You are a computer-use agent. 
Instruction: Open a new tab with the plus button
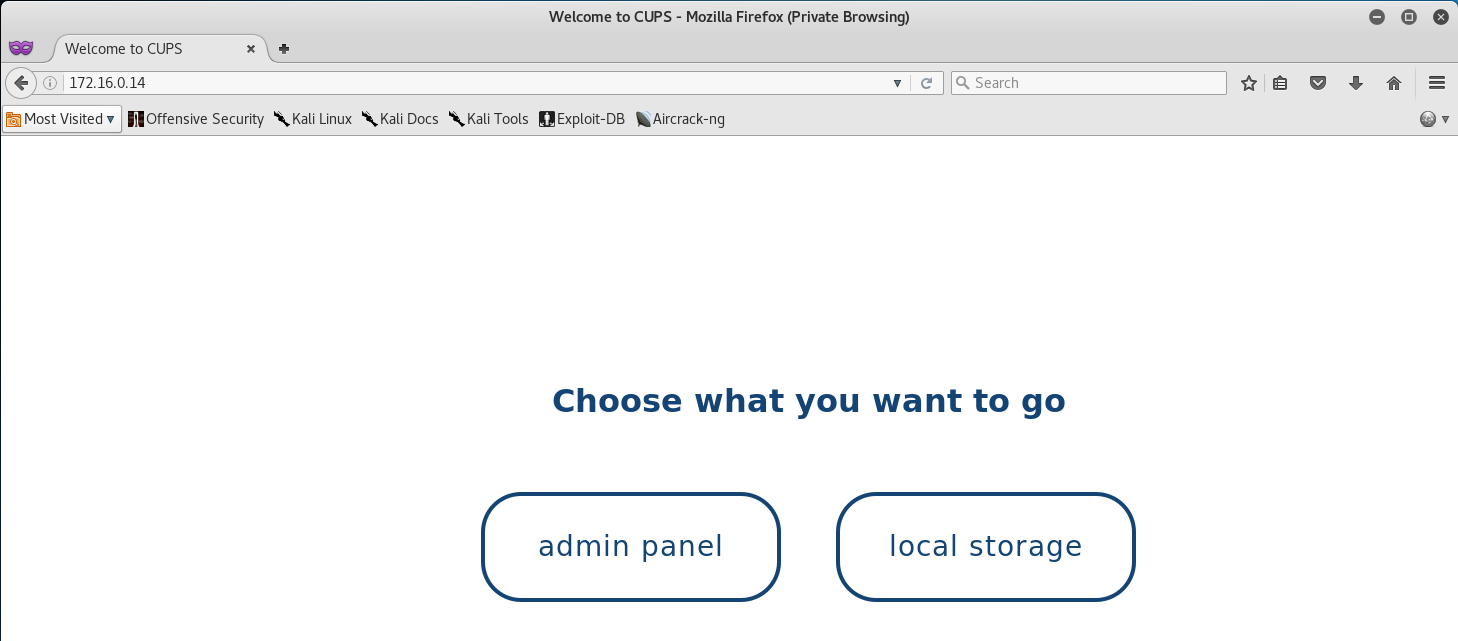pyautogui.click(x=284, y=48)
